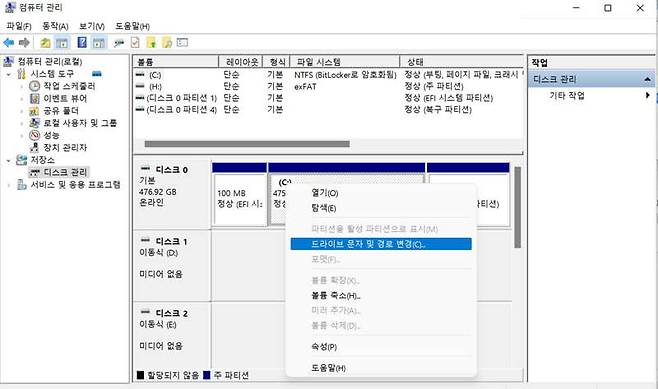Open the 파일(F) menu
Screen dimensions: 658x389
[x=19, y=26]
